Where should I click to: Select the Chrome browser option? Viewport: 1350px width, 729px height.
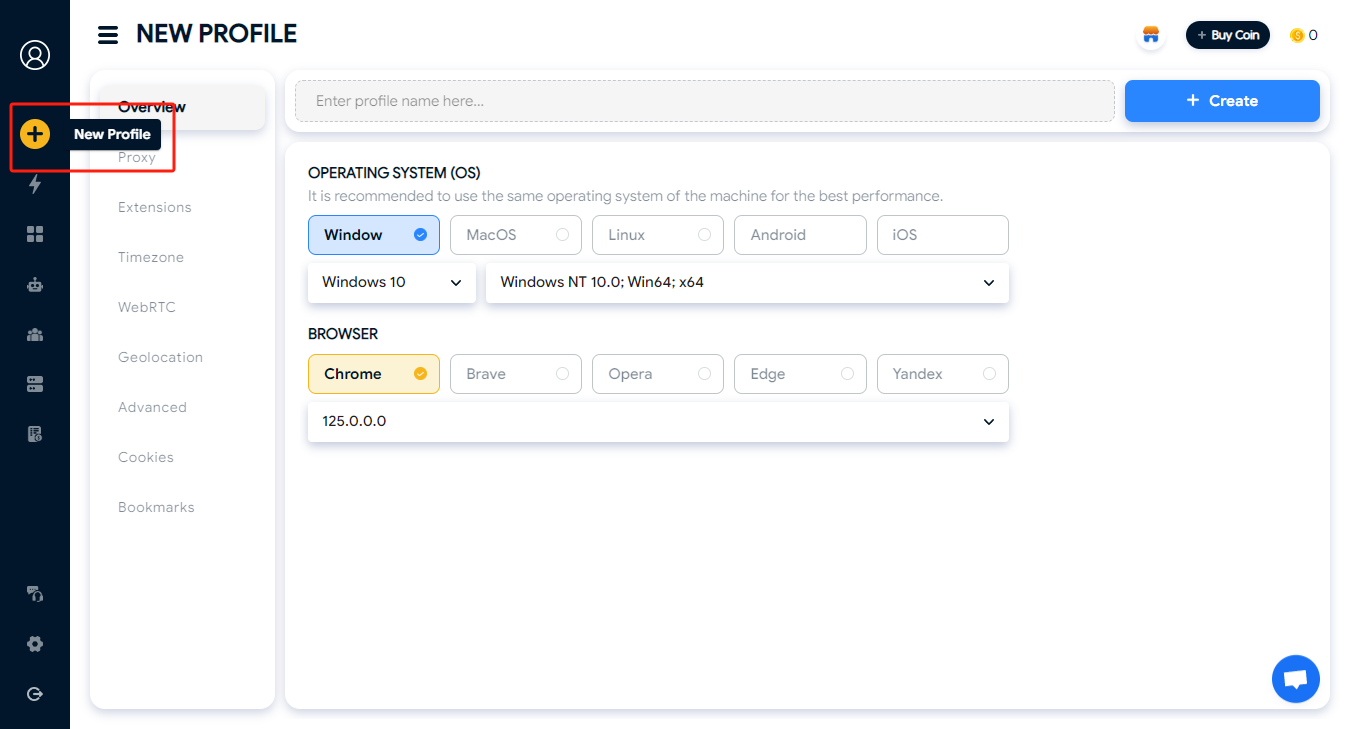[374, 374]
